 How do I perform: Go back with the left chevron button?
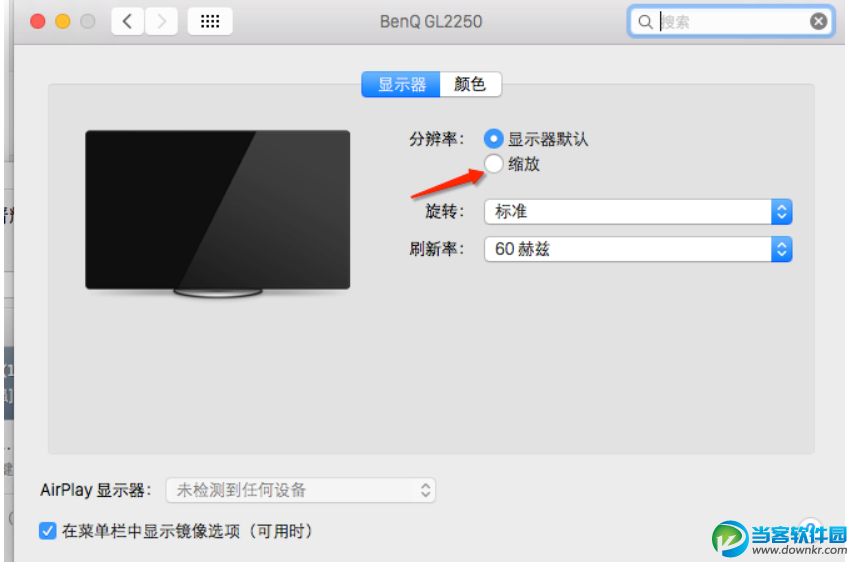point(128,22)
